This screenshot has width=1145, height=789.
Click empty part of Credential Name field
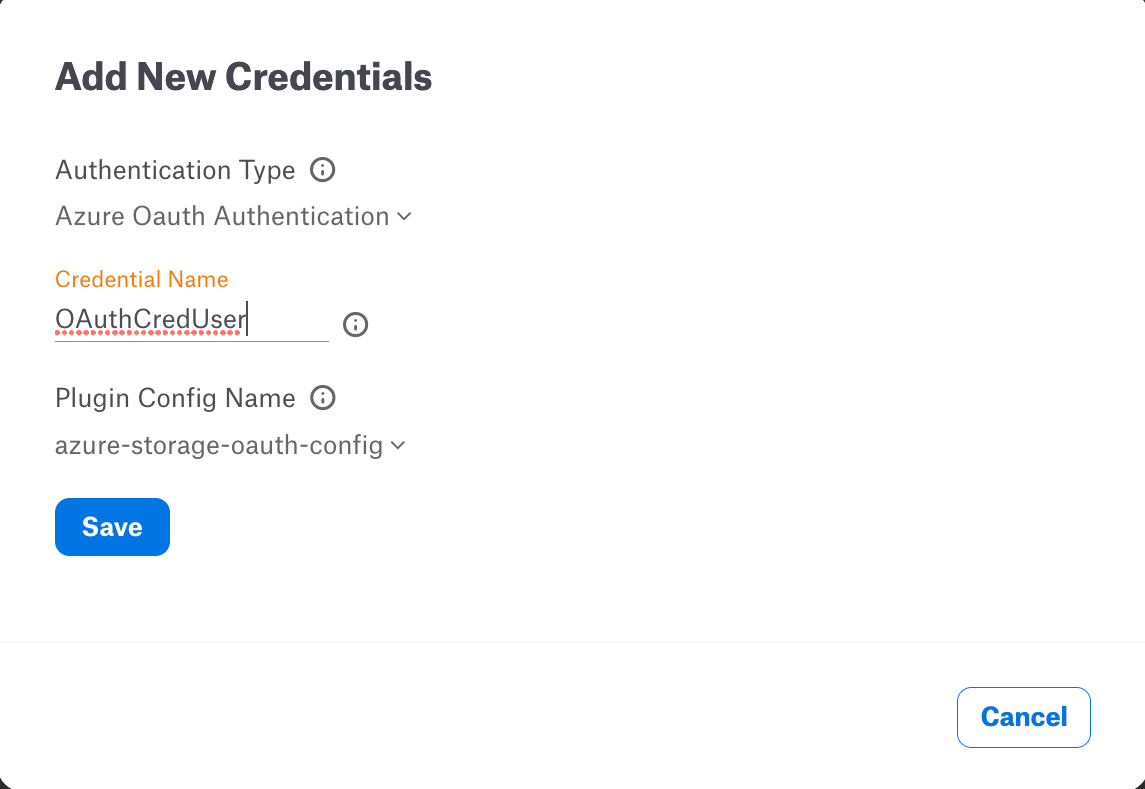click(x=288, y=320)
